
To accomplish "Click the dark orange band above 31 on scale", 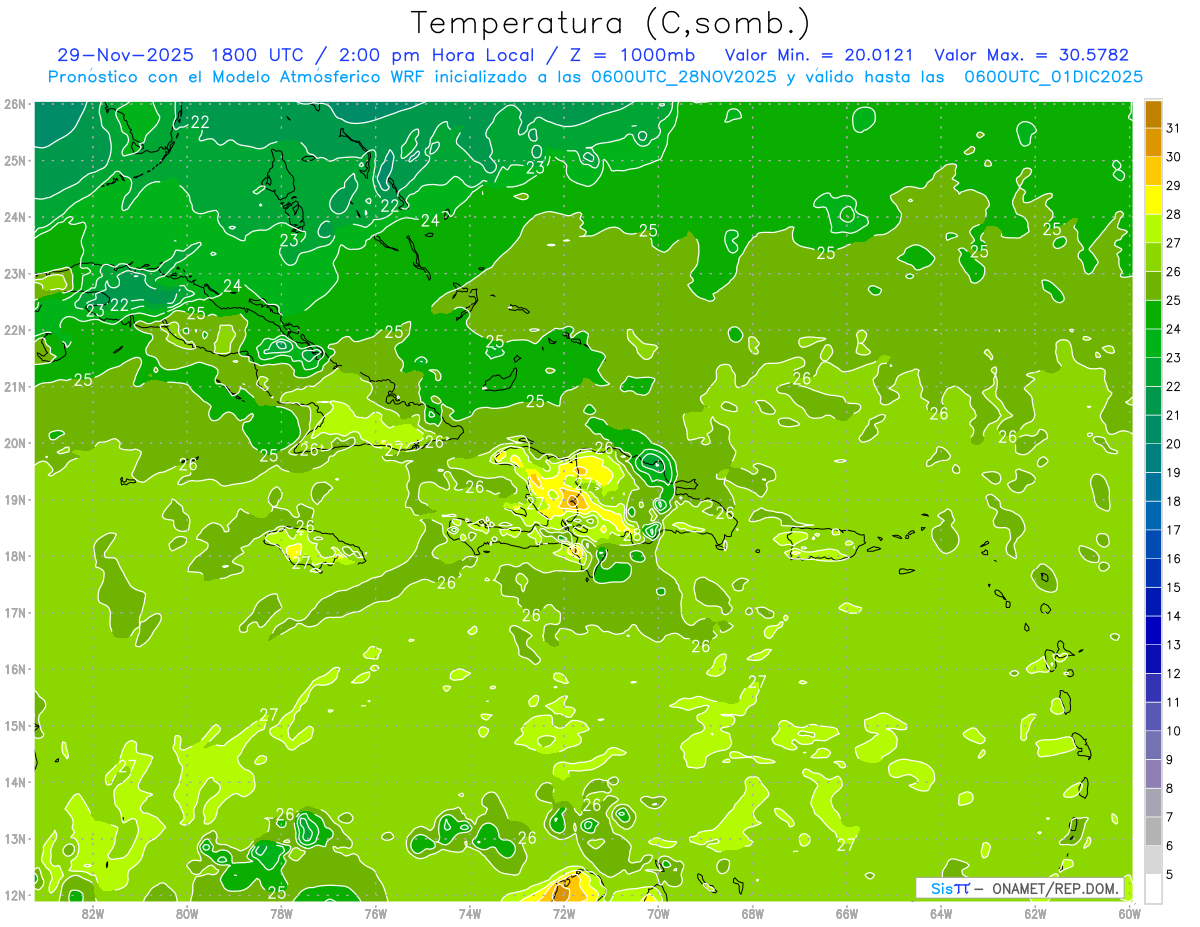I will [1153, 114].
